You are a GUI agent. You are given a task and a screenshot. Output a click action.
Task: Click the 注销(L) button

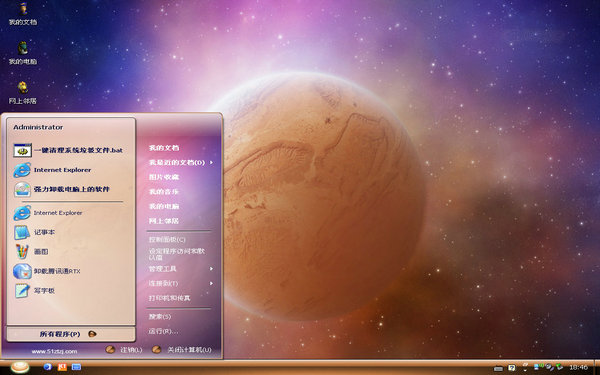point(124,350)
